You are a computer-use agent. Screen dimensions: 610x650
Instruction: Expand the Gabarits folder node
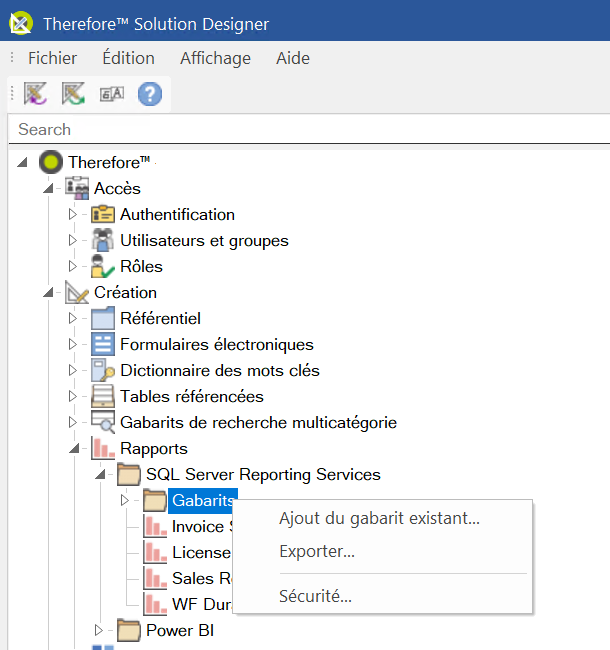pos(125,500)
